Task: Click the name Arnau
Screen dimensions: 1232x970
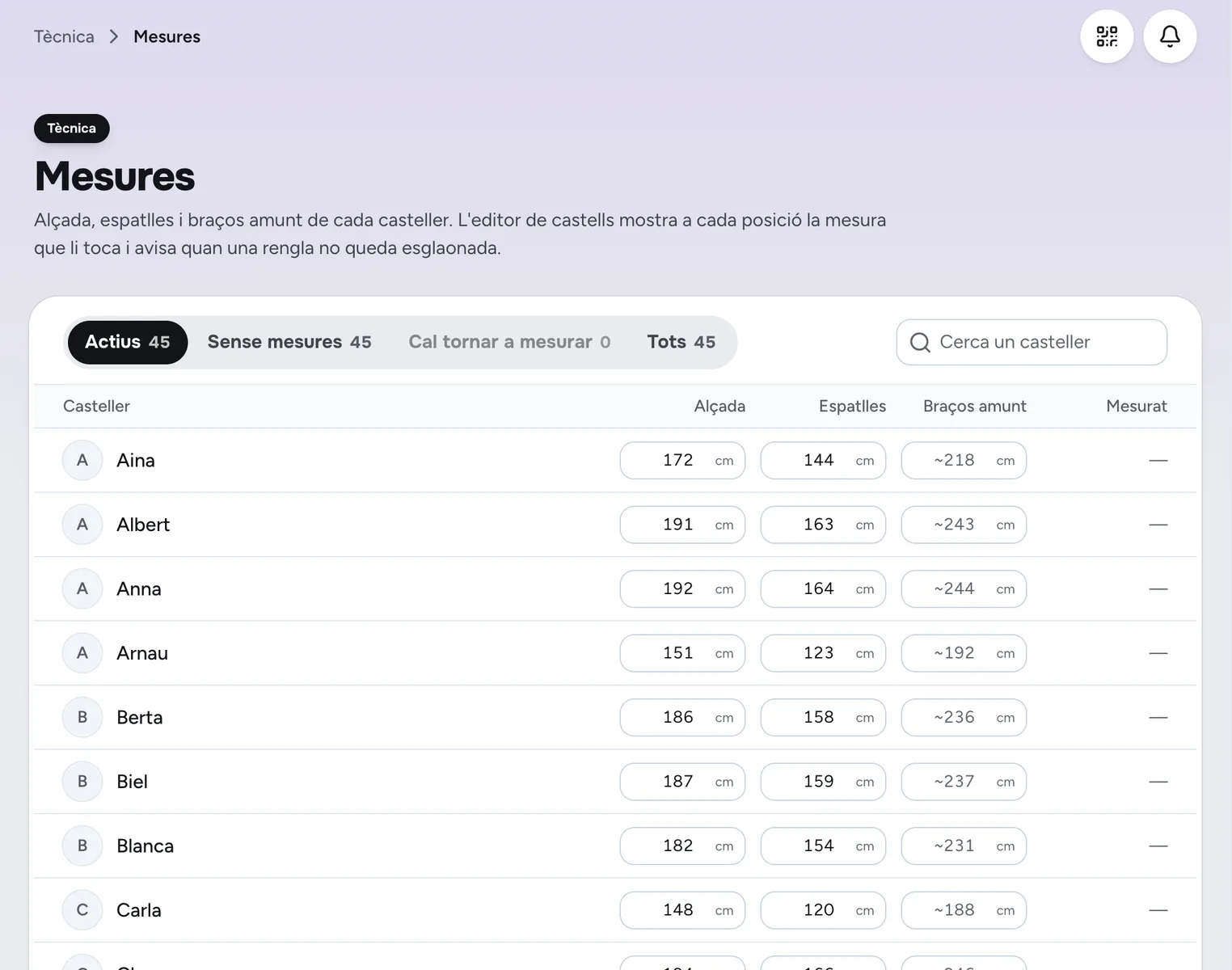Action: tap(142, 653)
